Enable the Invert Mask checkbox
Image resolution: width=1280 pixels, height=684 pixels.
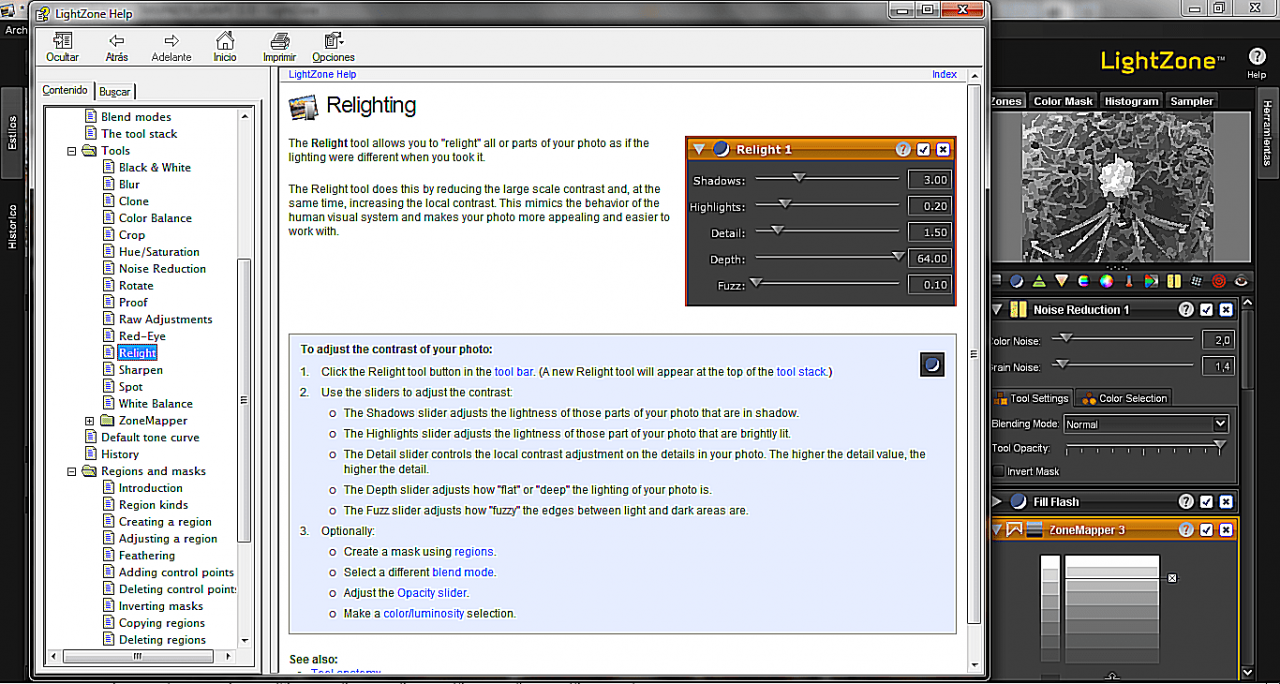pyautogui.click(x=998, y=471)
